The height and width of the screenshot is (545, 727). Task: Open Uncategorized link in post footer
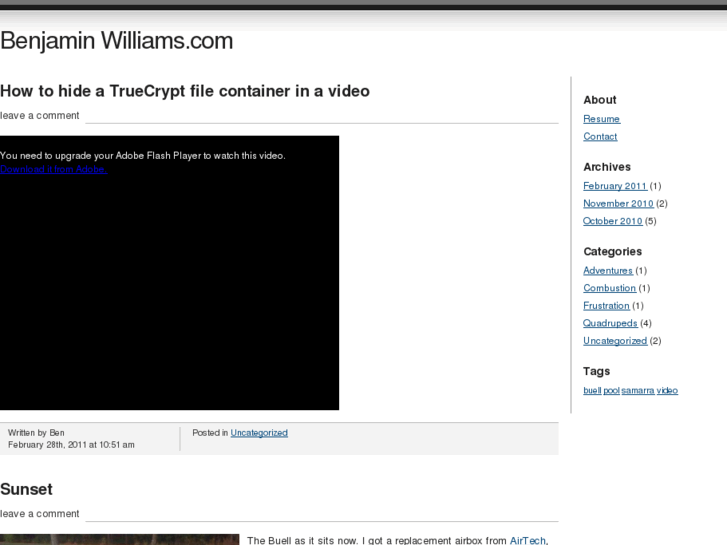click(x=259, y=433)
